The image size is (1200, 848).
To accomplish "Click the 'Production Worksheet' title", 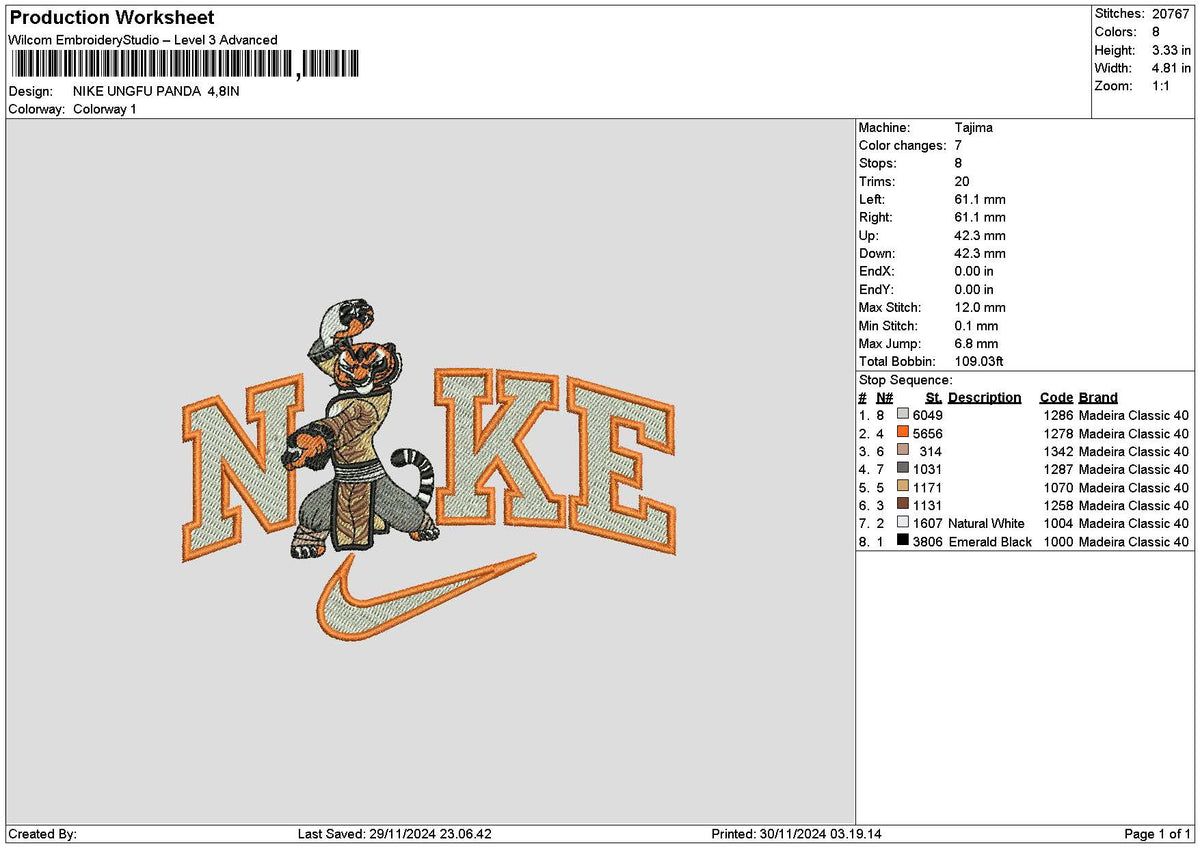I will pyautogui.click(x=112, y=18).
